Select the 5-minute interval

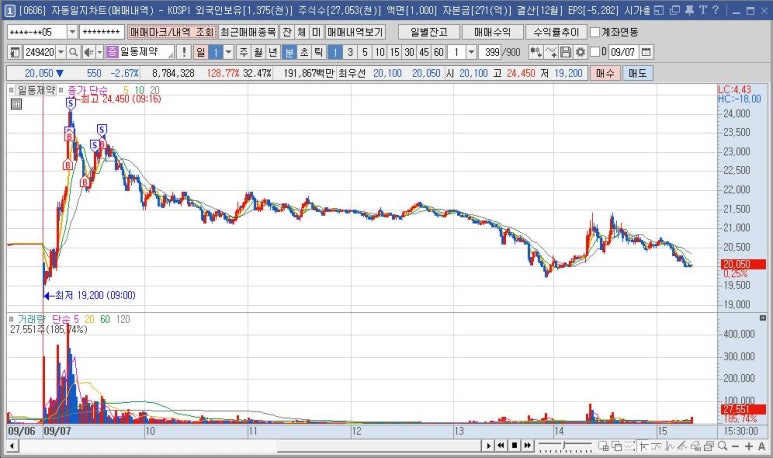coord(365,52)
